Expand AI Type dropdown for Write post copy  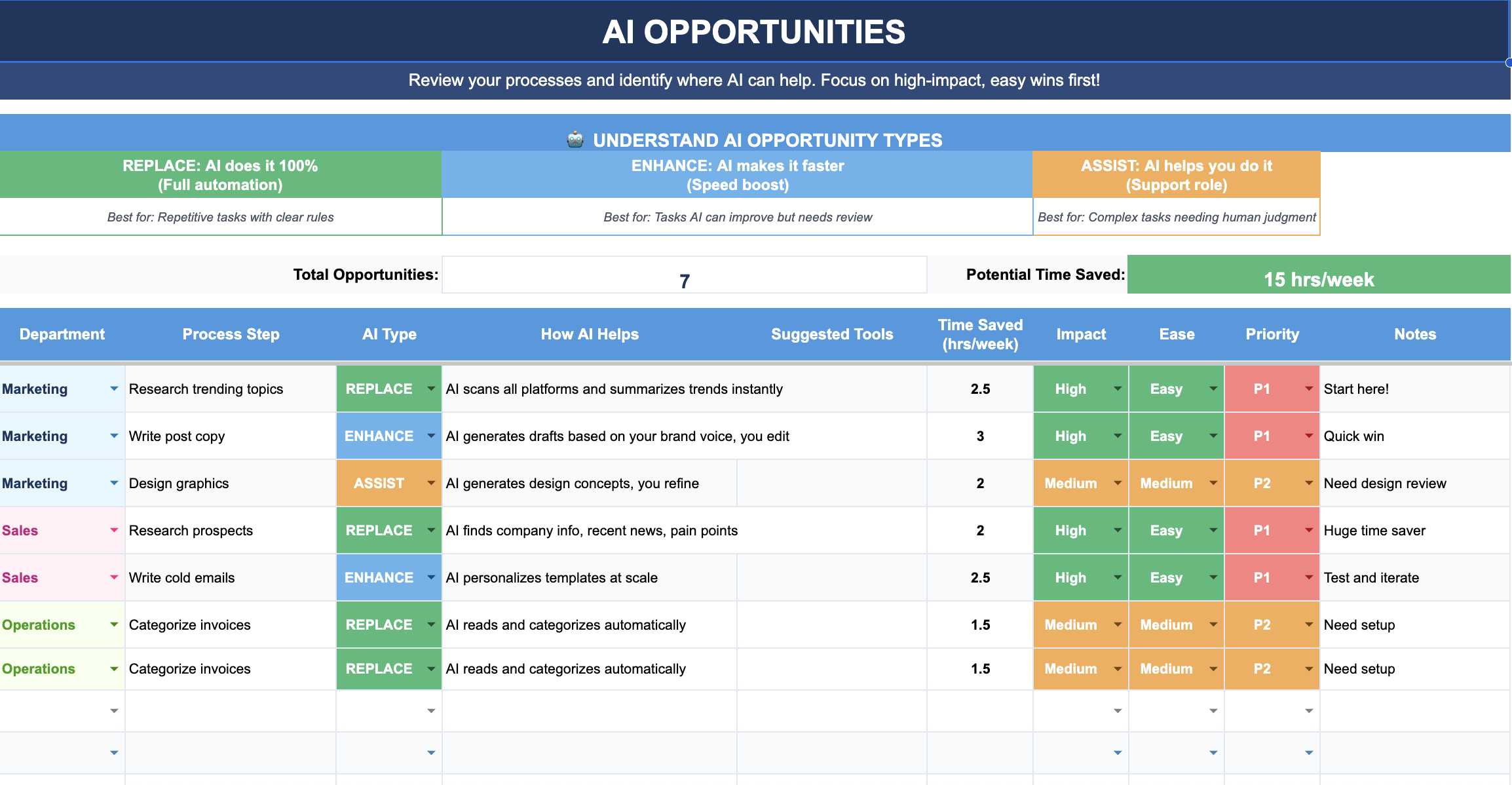pos(430,436)
